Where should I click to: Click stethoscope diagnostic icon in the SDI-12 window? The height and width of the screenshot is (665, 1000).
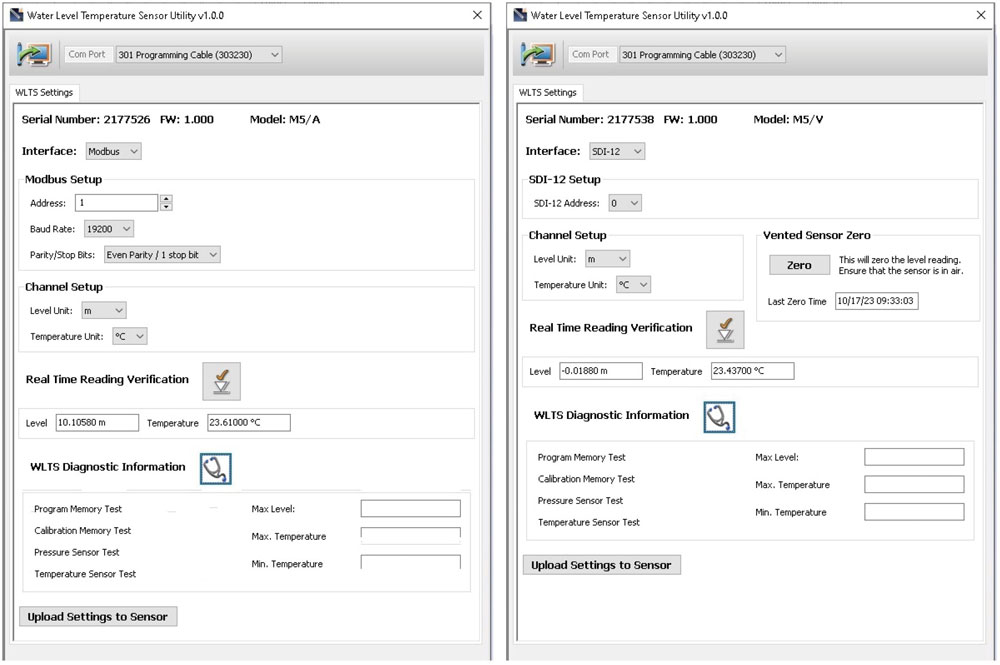(x=719, y=416)
